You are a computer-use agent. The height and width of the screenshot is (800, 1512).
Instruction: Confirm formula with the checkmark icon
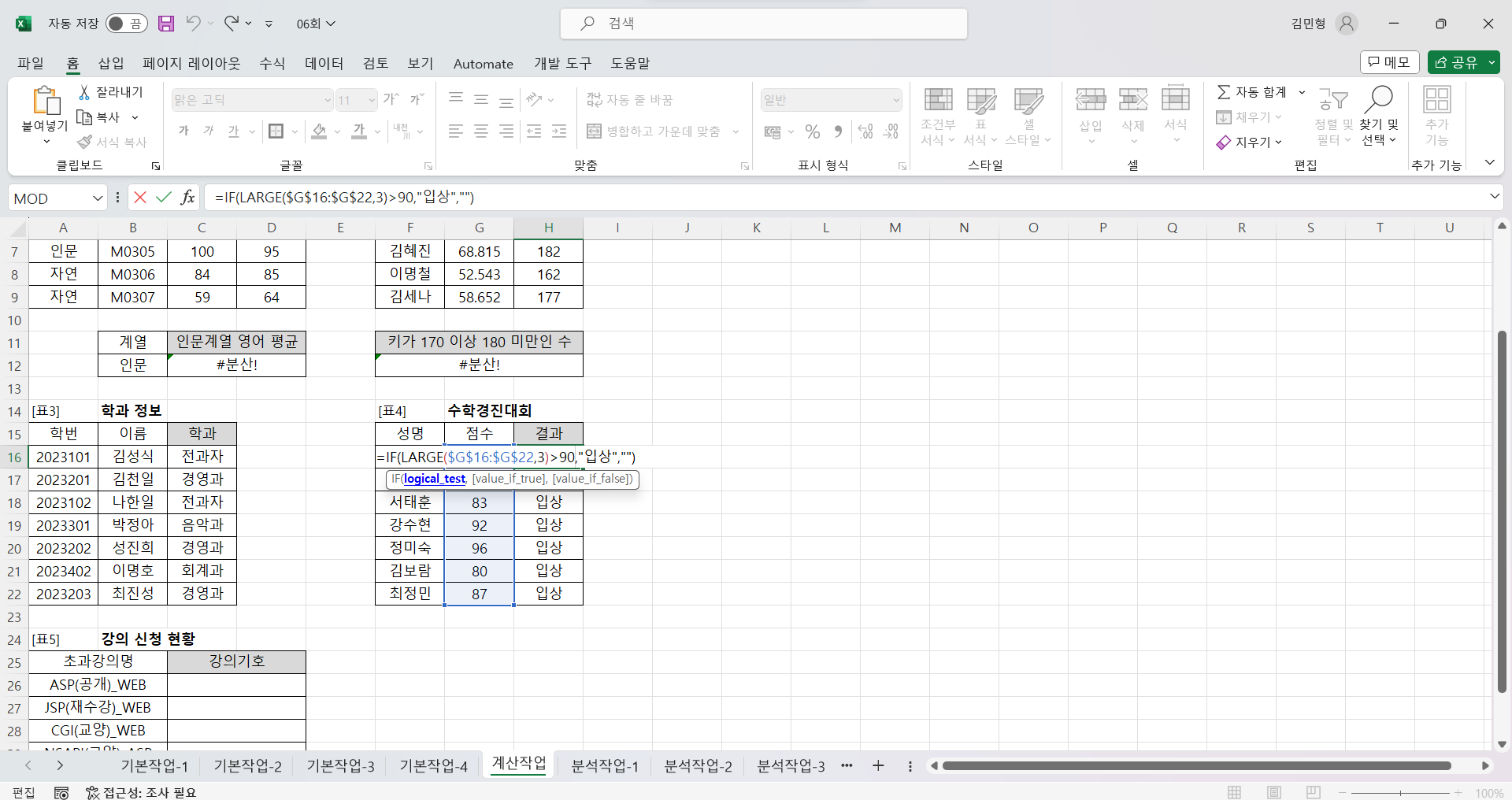[164, 198]
